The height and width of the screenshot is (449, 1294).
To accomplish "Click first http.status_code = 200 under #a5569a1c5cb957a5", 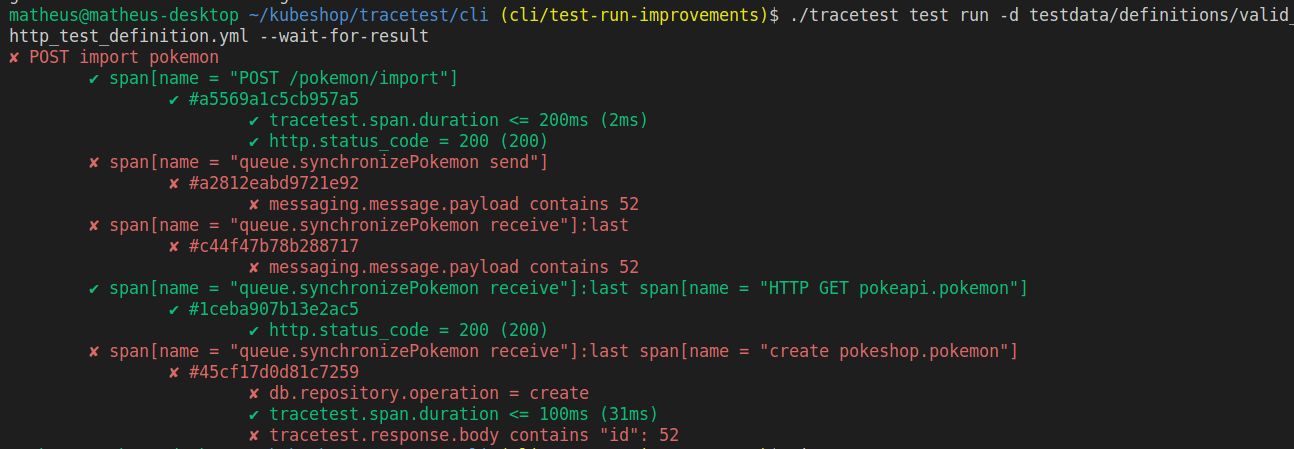I will (409, 141).
